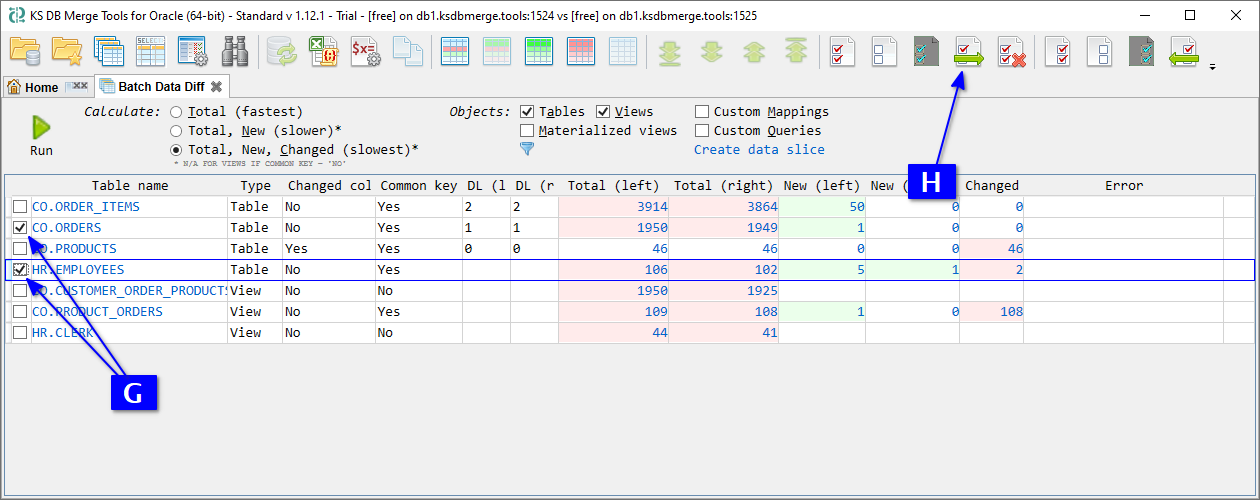1260x500 pixels.
Task: Expand the toolbar overflow arrow
Action: [1213, 68]
